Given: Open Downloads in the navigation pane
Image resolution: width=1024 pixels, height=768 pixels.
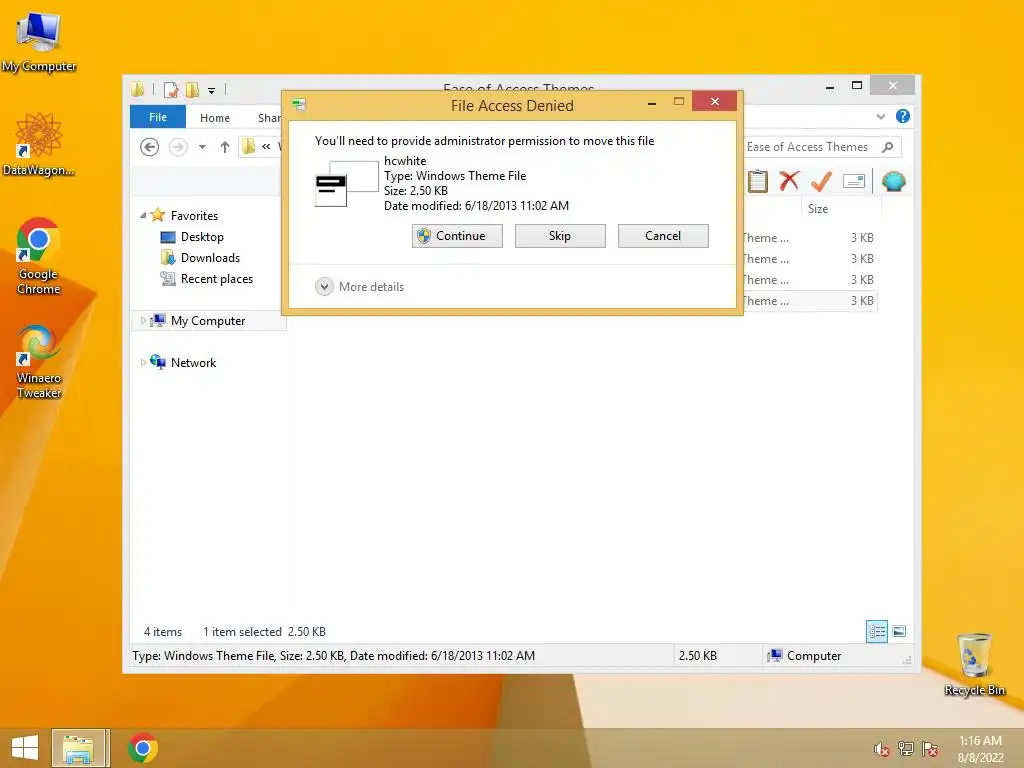Looking at the screenshot, I should [x=210, y=258].
